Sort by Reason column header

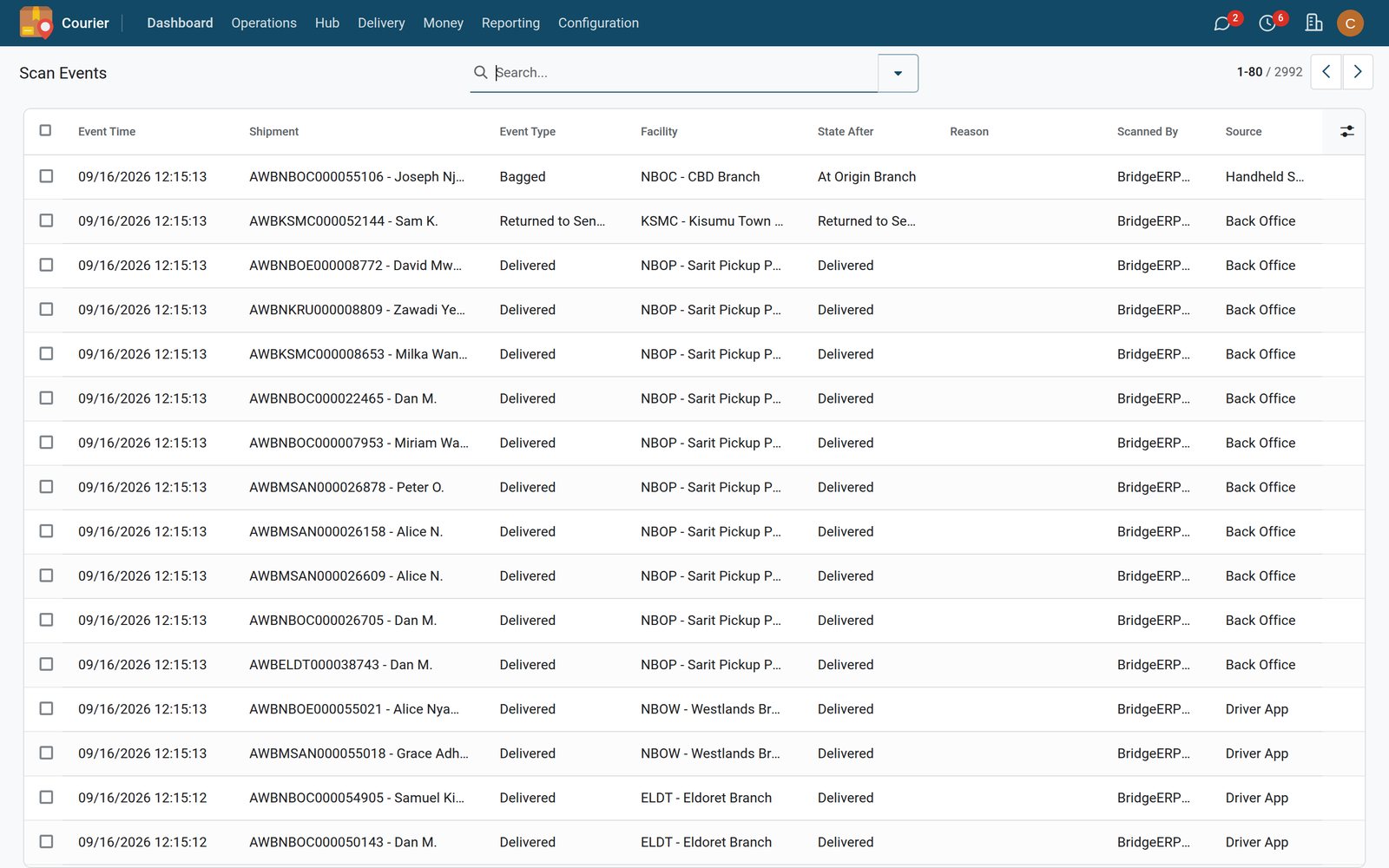969,131
